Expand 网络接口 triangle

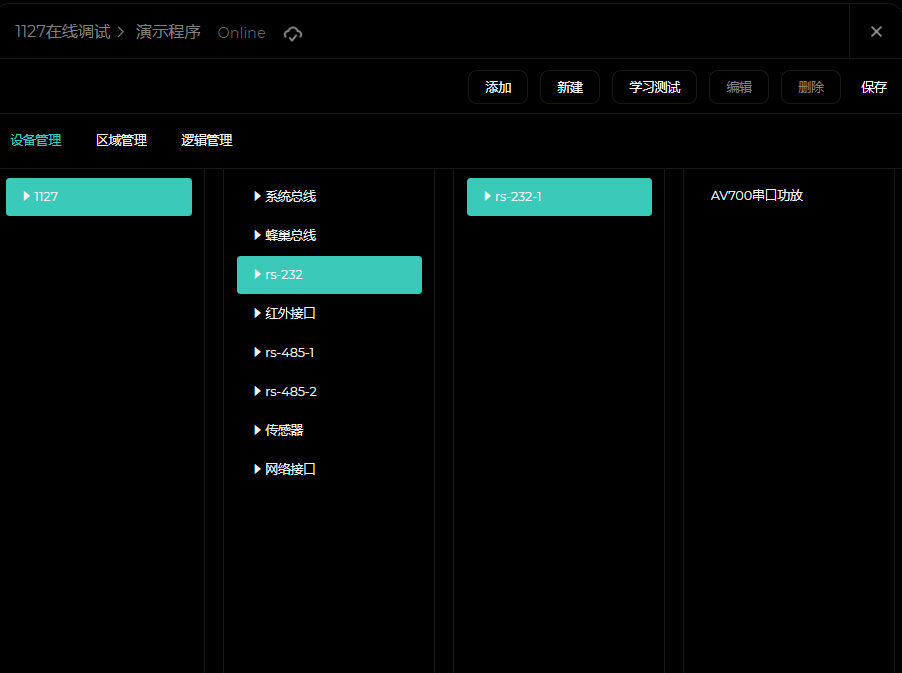coord(257,469)
